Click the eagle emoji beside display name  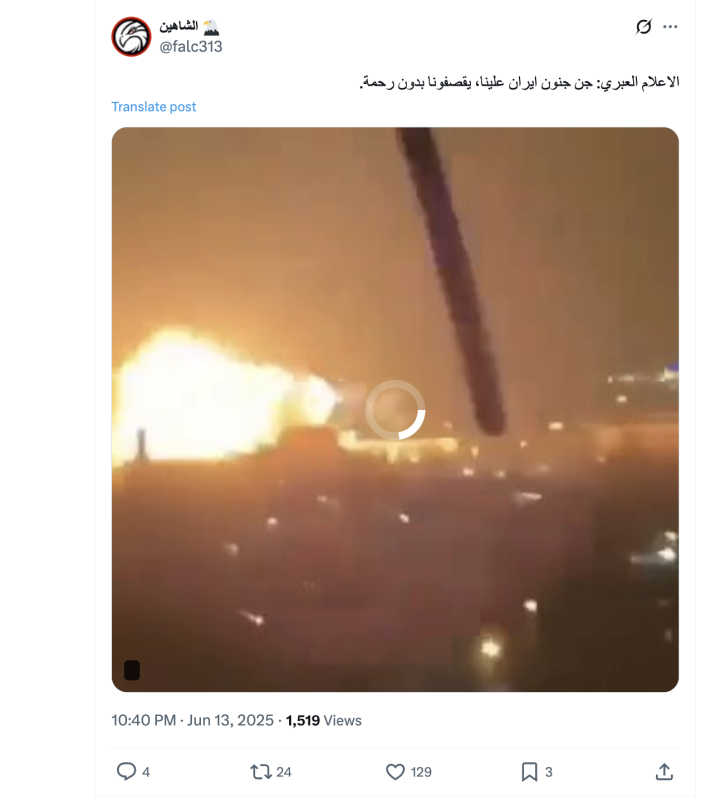click(211, 26)
